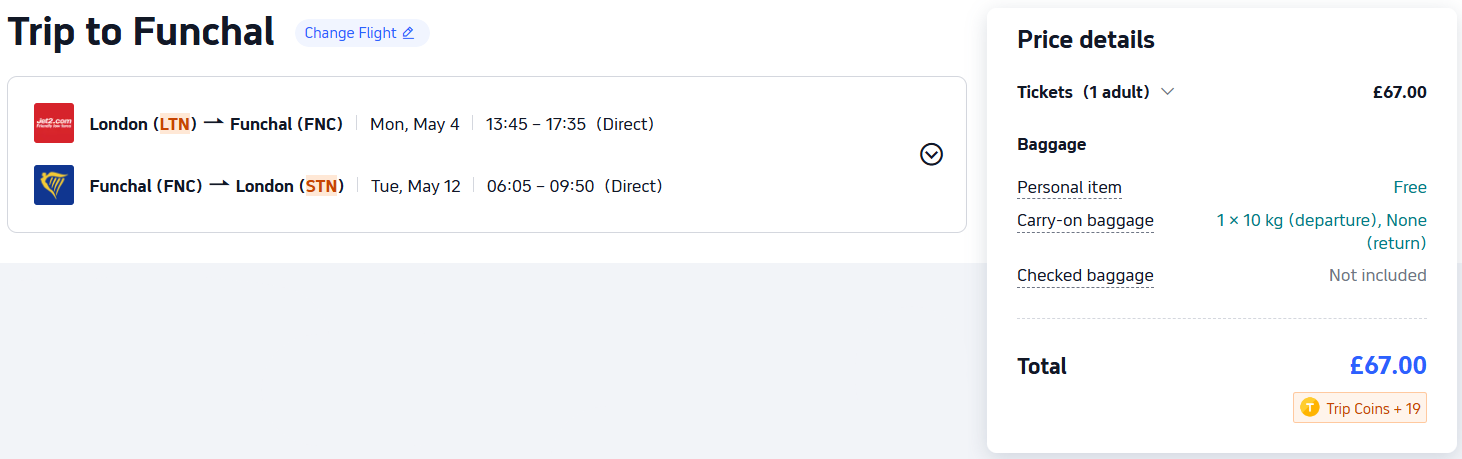Expand the Tickets (1 adult) price breakdown
The image size is (1462, 459).
tap(1167, 92)
